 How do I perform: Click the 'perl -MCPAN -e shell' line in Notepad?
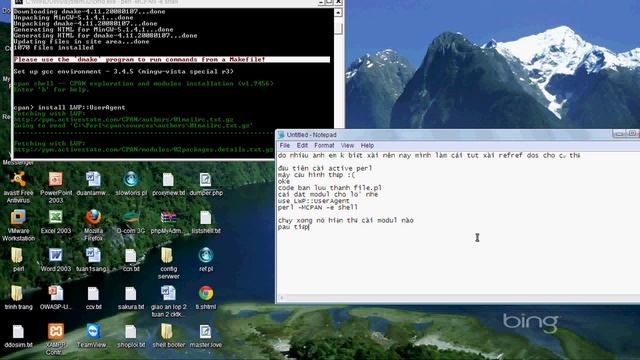point(318,207)
